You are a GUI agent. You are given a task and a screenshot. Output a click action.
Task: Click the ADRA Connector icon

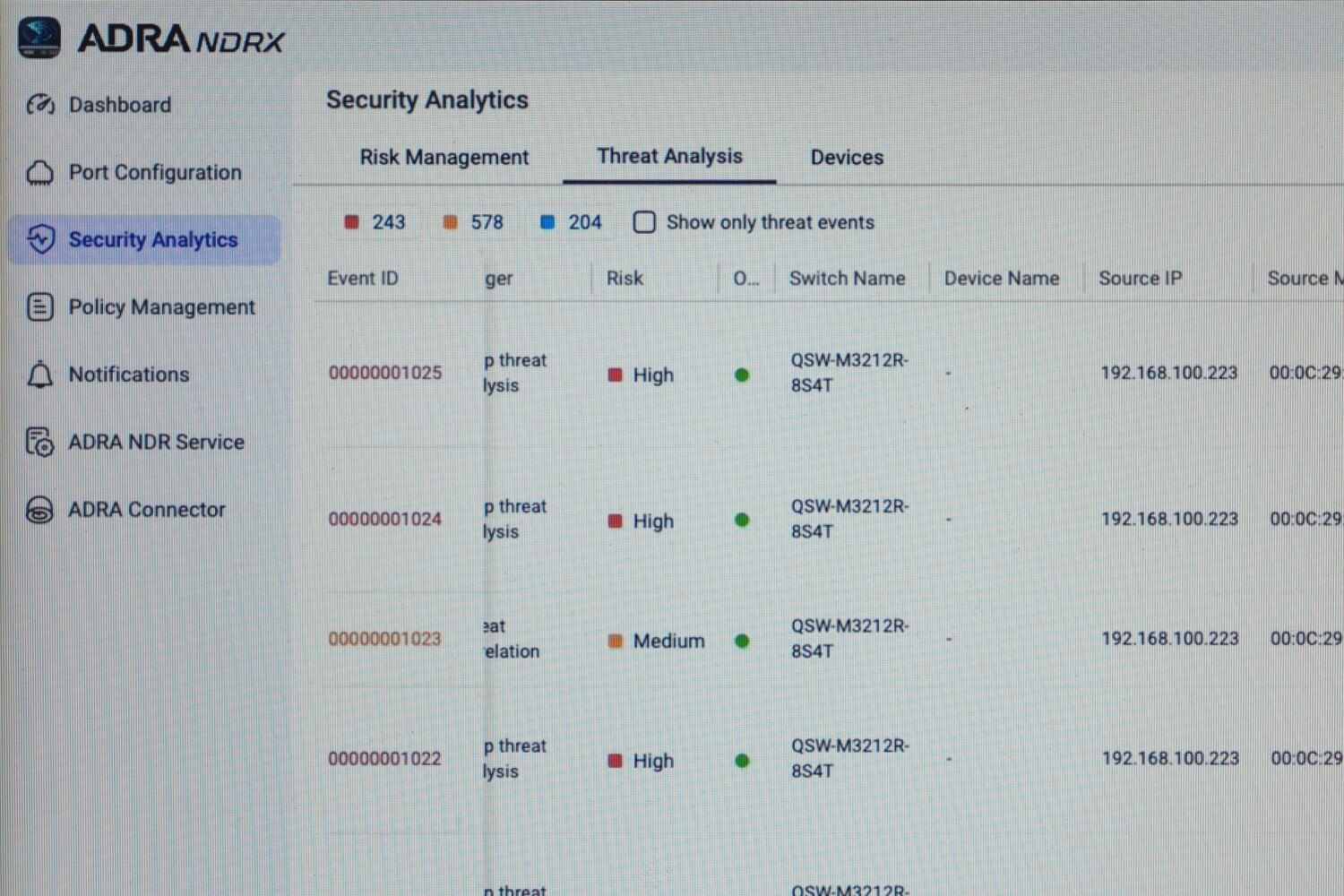(x=40, y=510)
